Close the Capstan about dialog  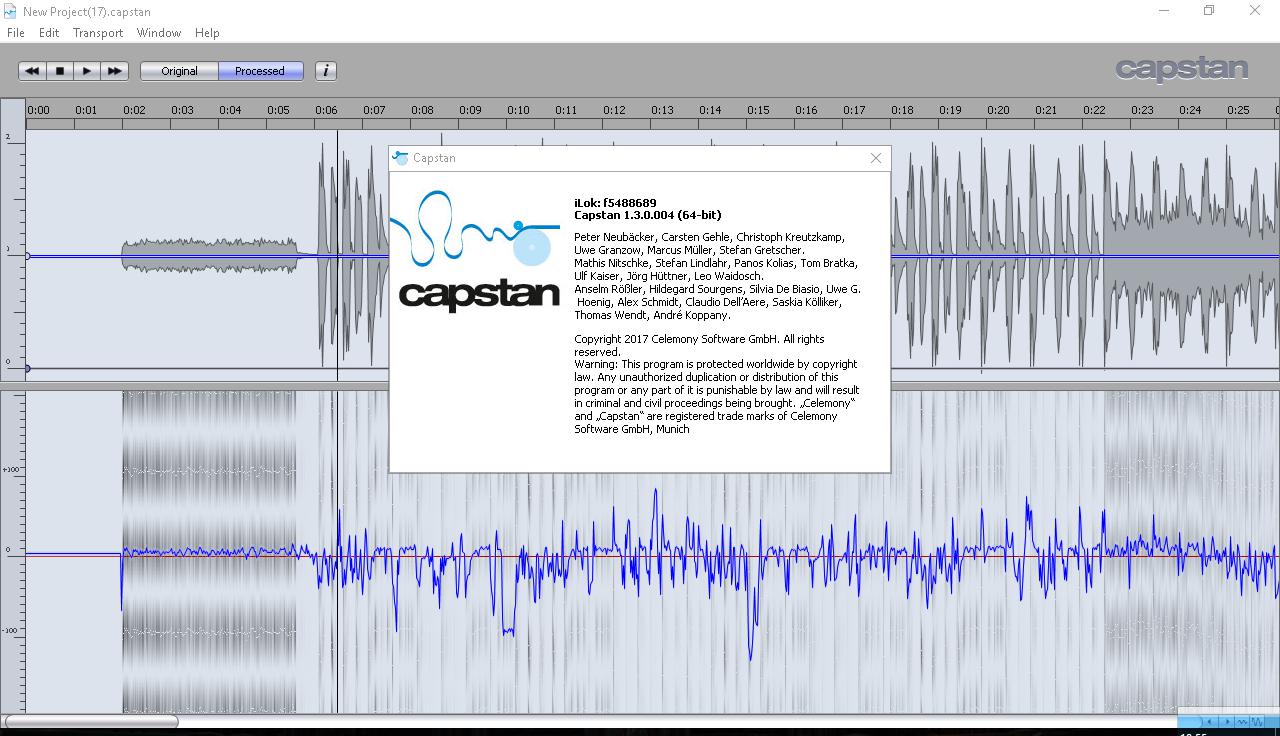point(876,158)
